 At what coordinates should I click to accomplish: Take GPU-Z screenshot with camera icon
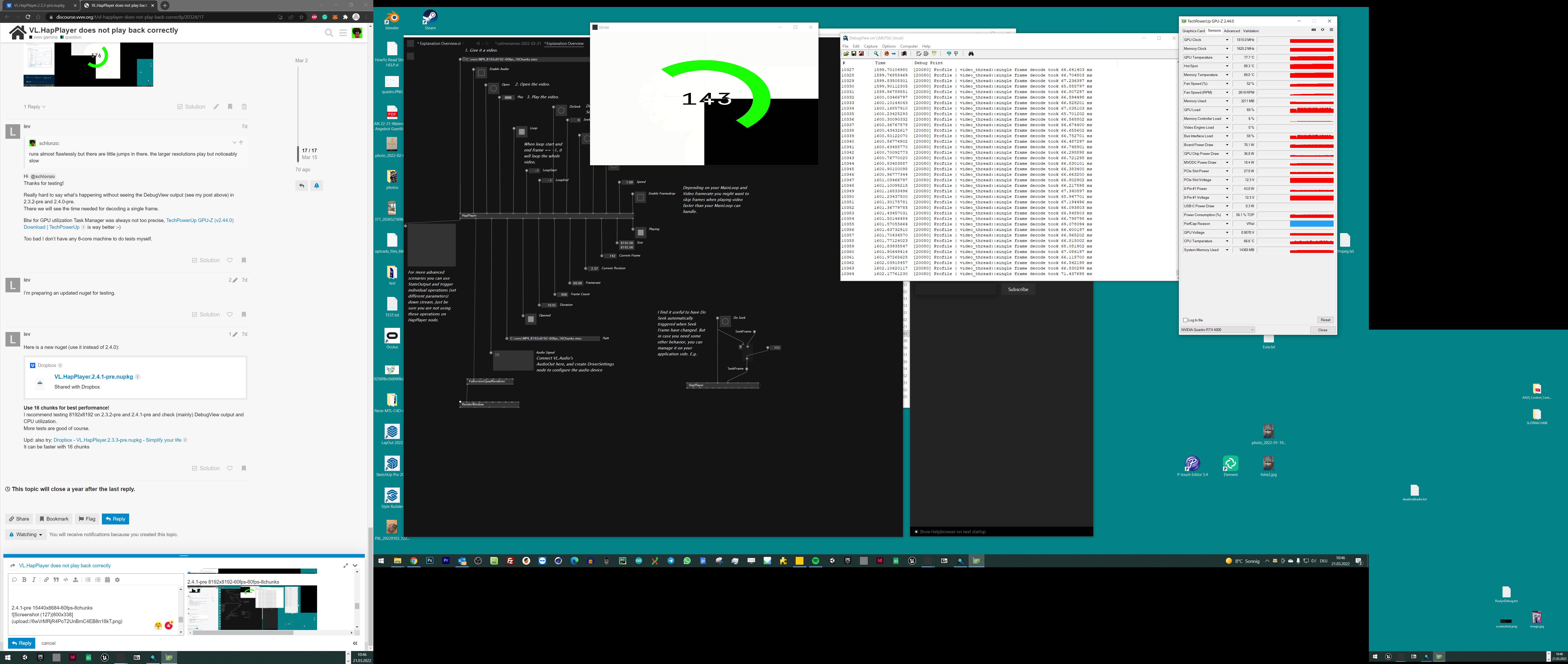click(x=1314, y=30)
